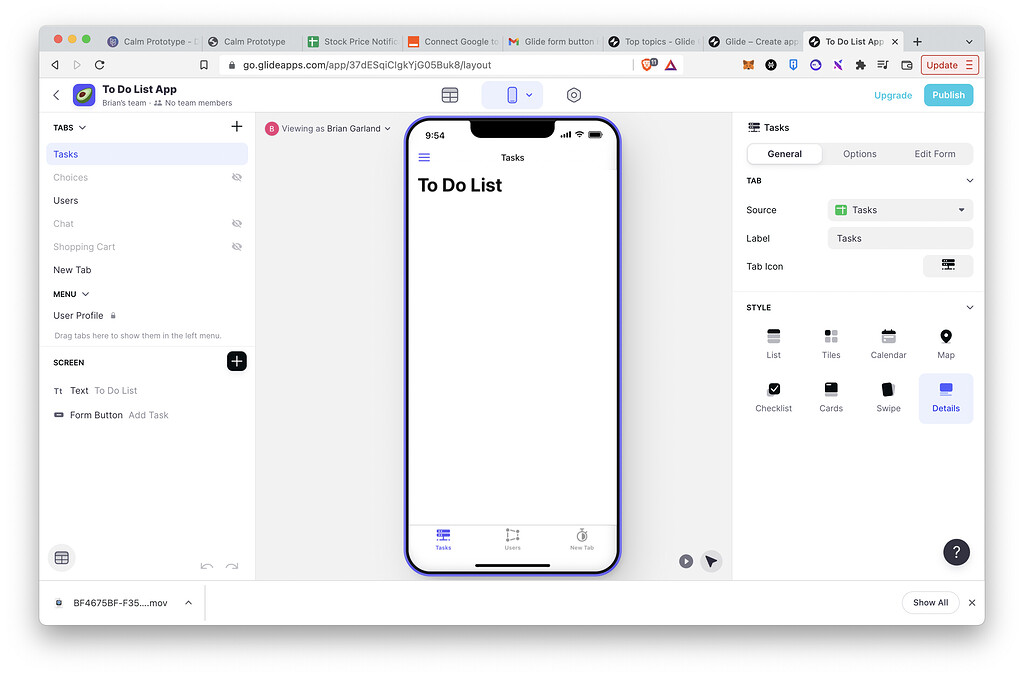Open the Source dropdown for Tasks
1024x677 pixels.
click(x=899, y=210)
